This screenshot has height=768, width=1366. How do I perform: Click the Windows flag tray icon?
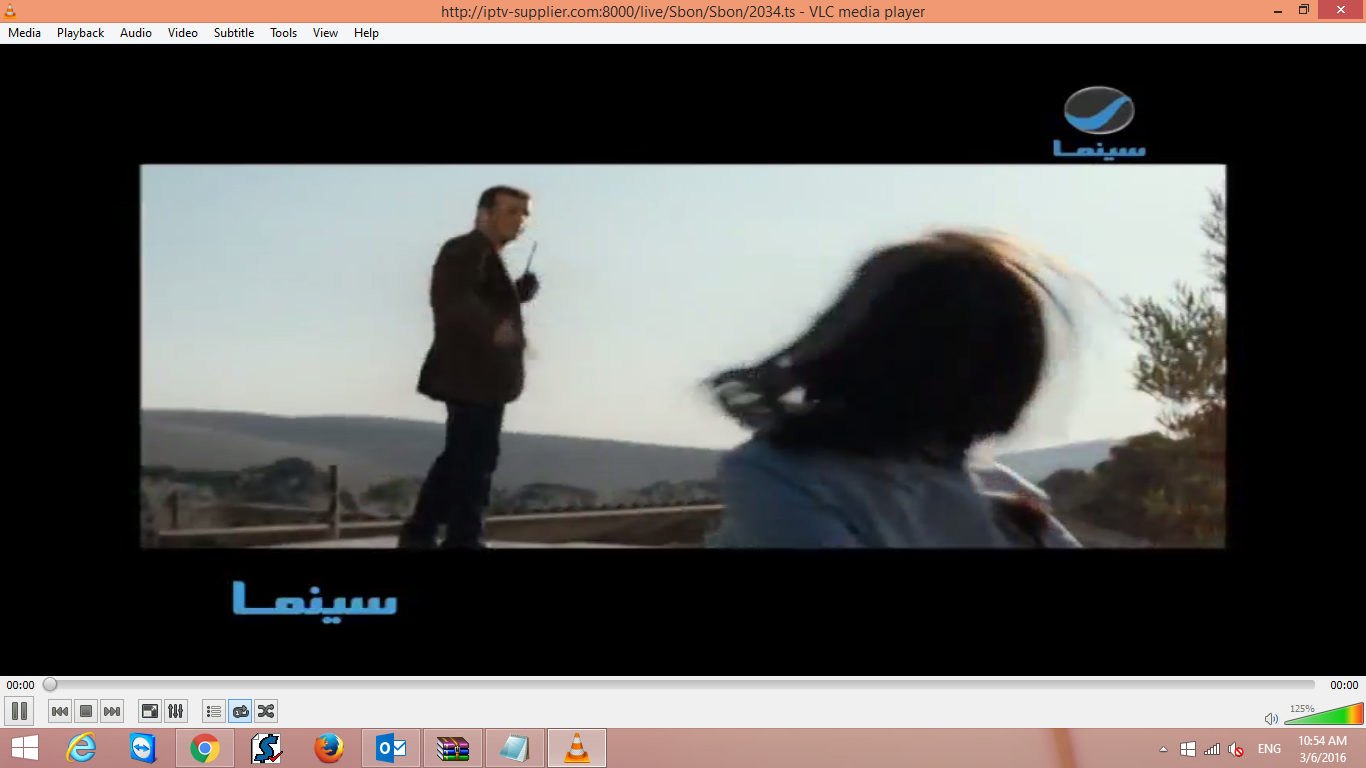tap(1188, 749)
